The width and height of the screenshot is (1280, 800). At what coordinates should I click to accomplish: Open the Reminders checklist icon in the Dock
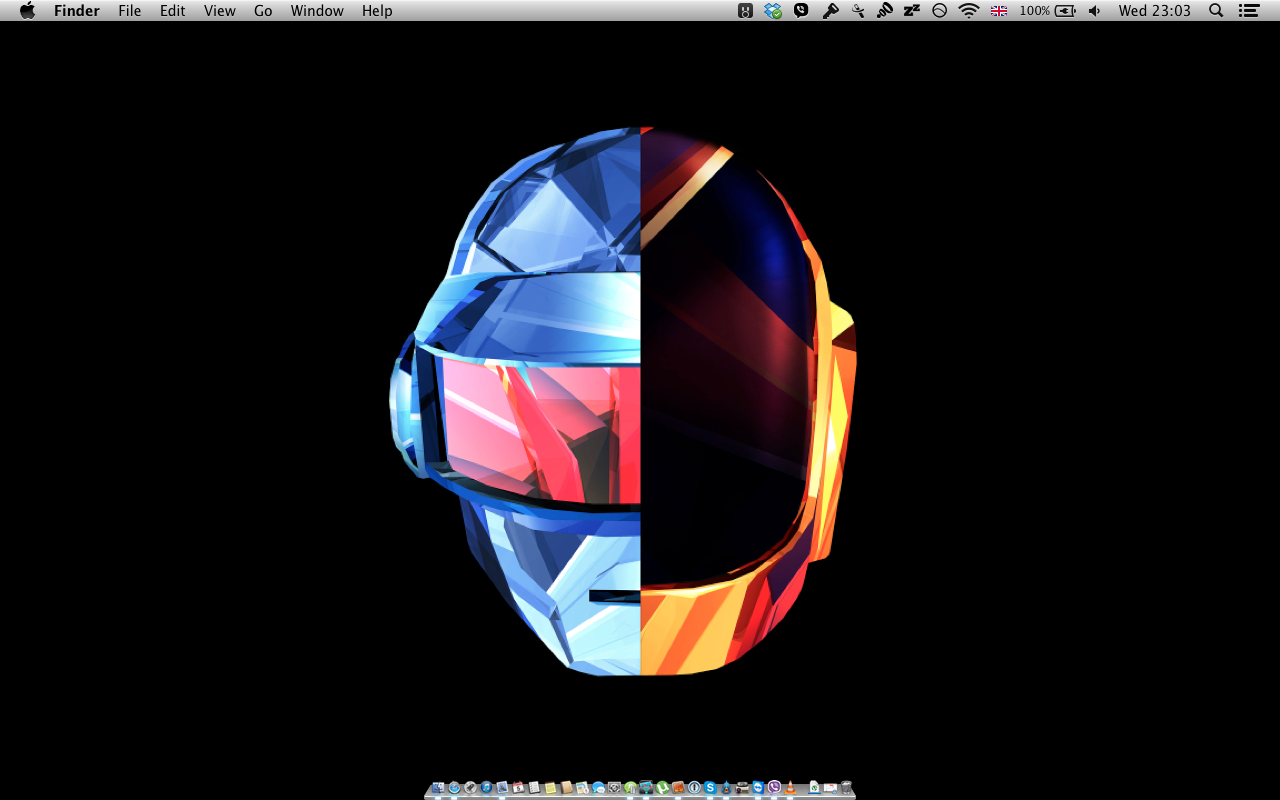pyautogui.click(x=534, y=787)
